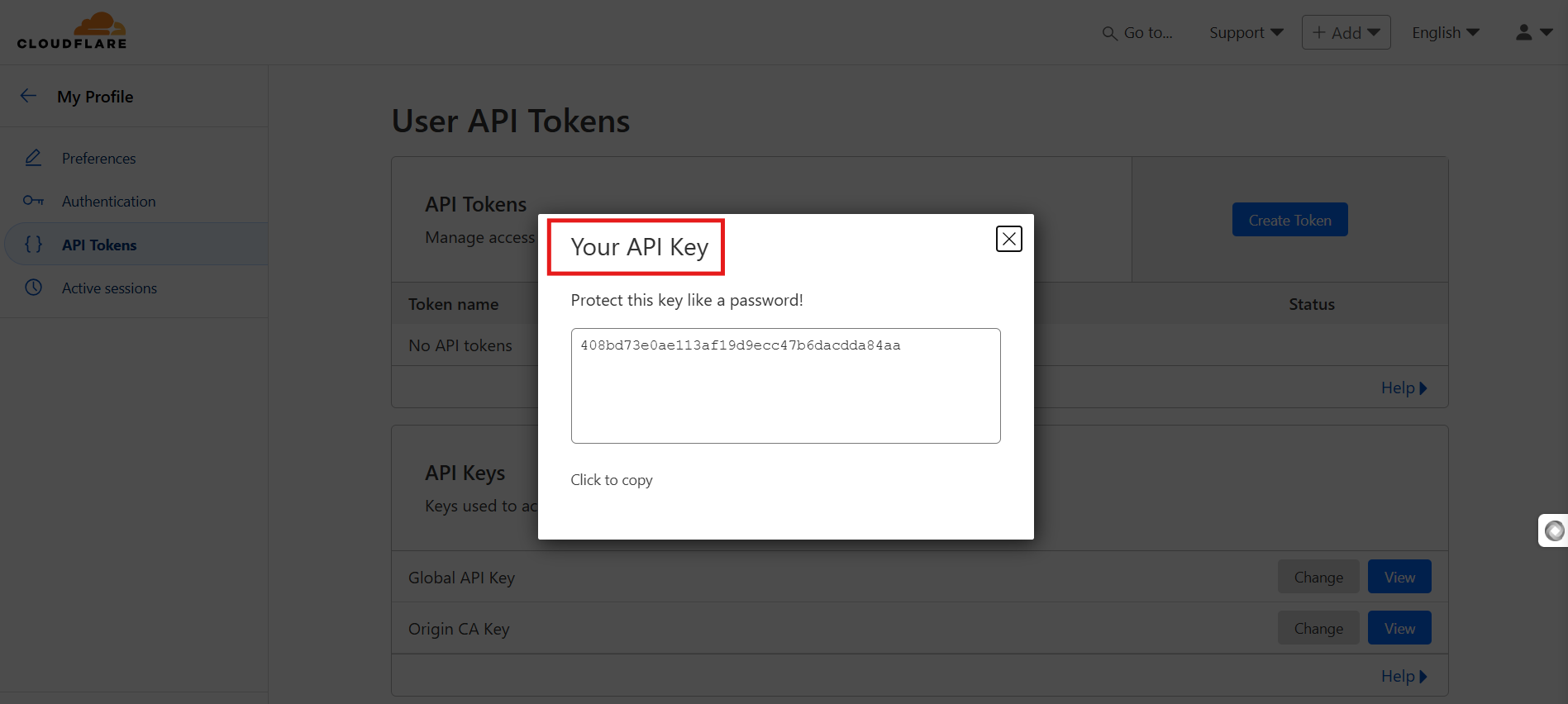
Task: Click the Cloudflare logo
Action: pyautogui.click(x=72, y=31)
